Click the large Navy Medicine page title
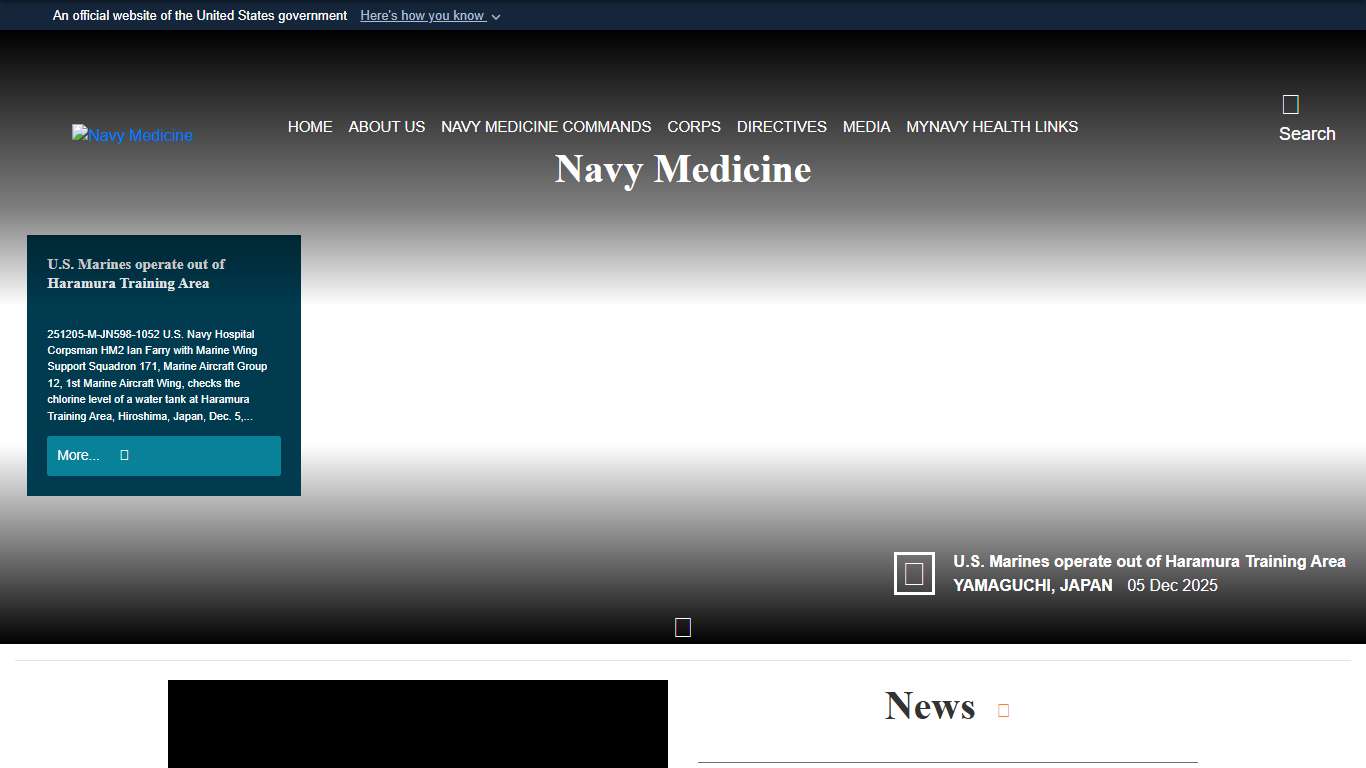The image size is (1366, 768). (x=682, y=169)
